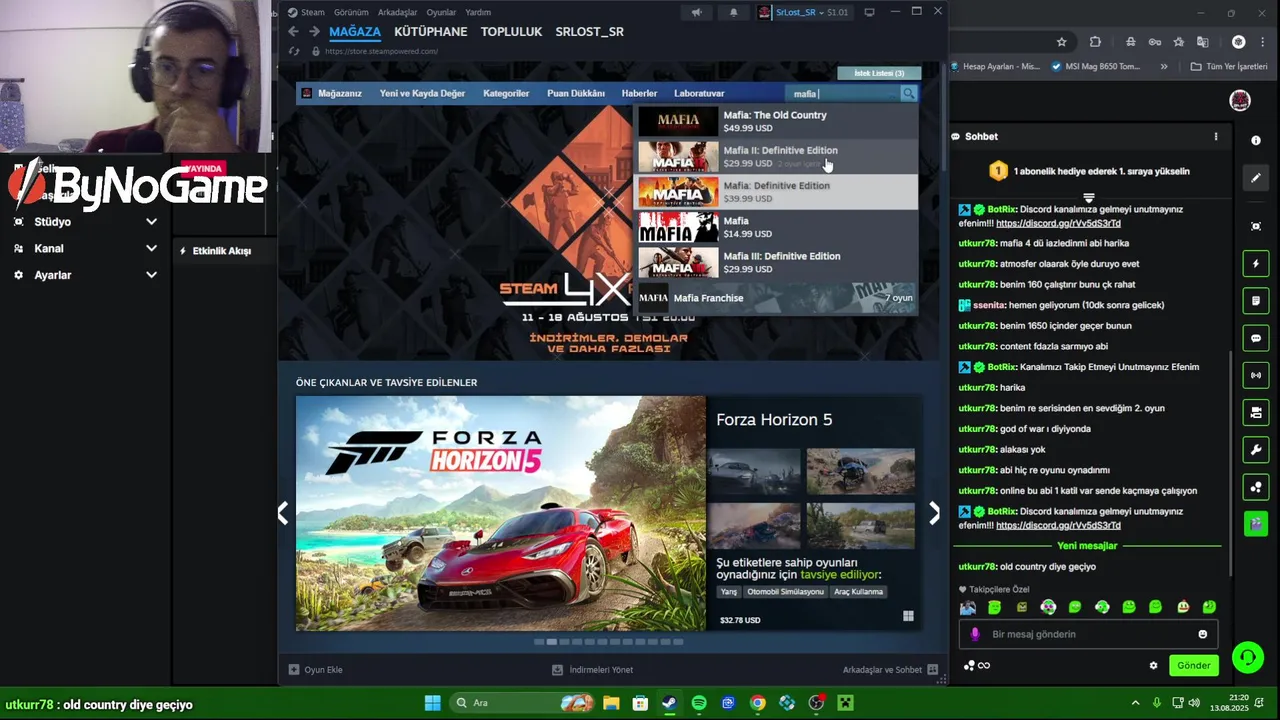The image size is (1280, 720).
Task: Click the wrench tool icon in right toolbar
Action: [x=1256, y=450]
